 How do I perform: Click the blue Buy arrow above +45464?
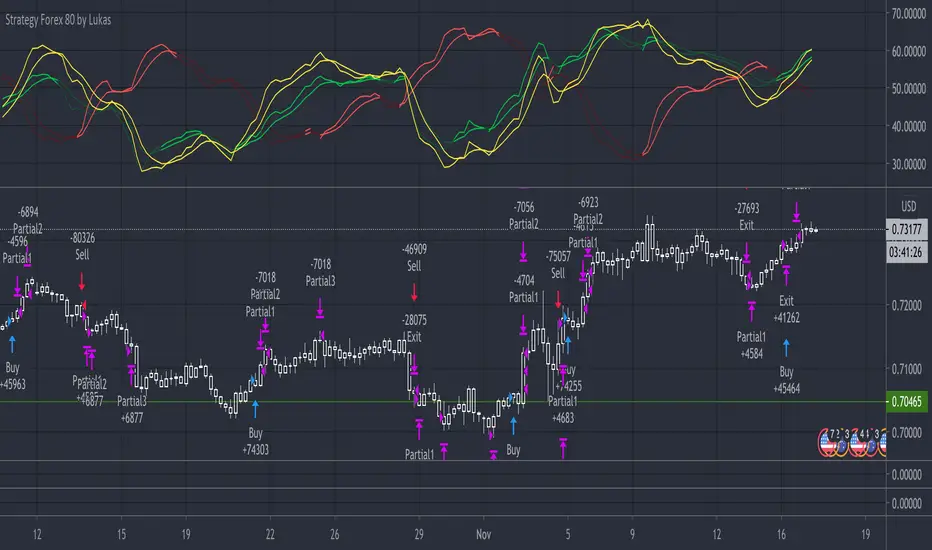(786, 348)
